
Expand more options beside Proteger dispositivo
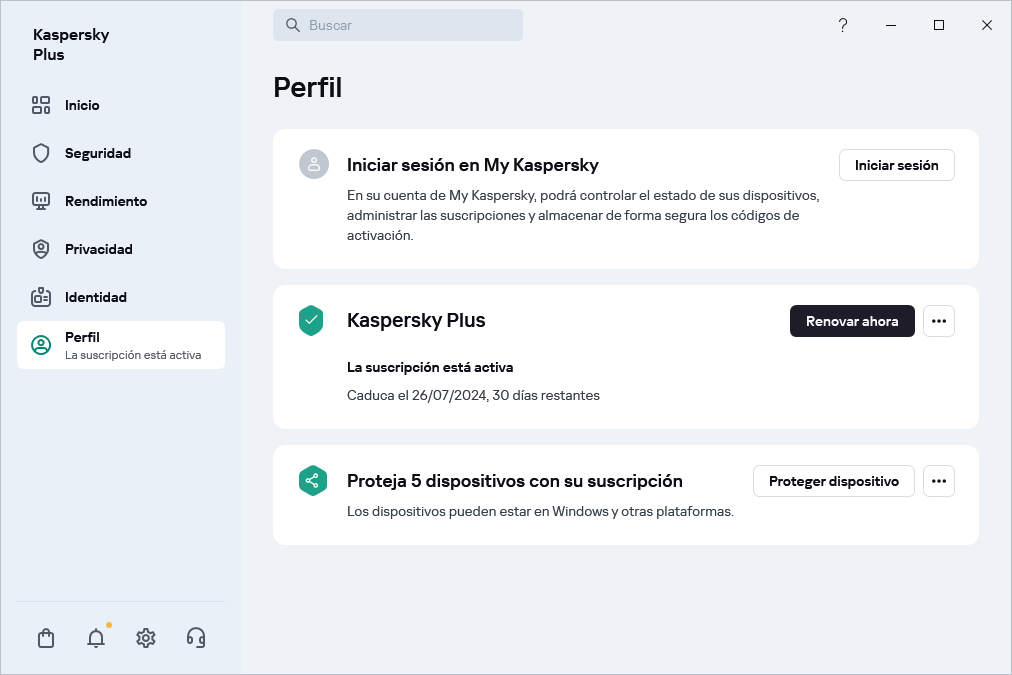(938, 481)
